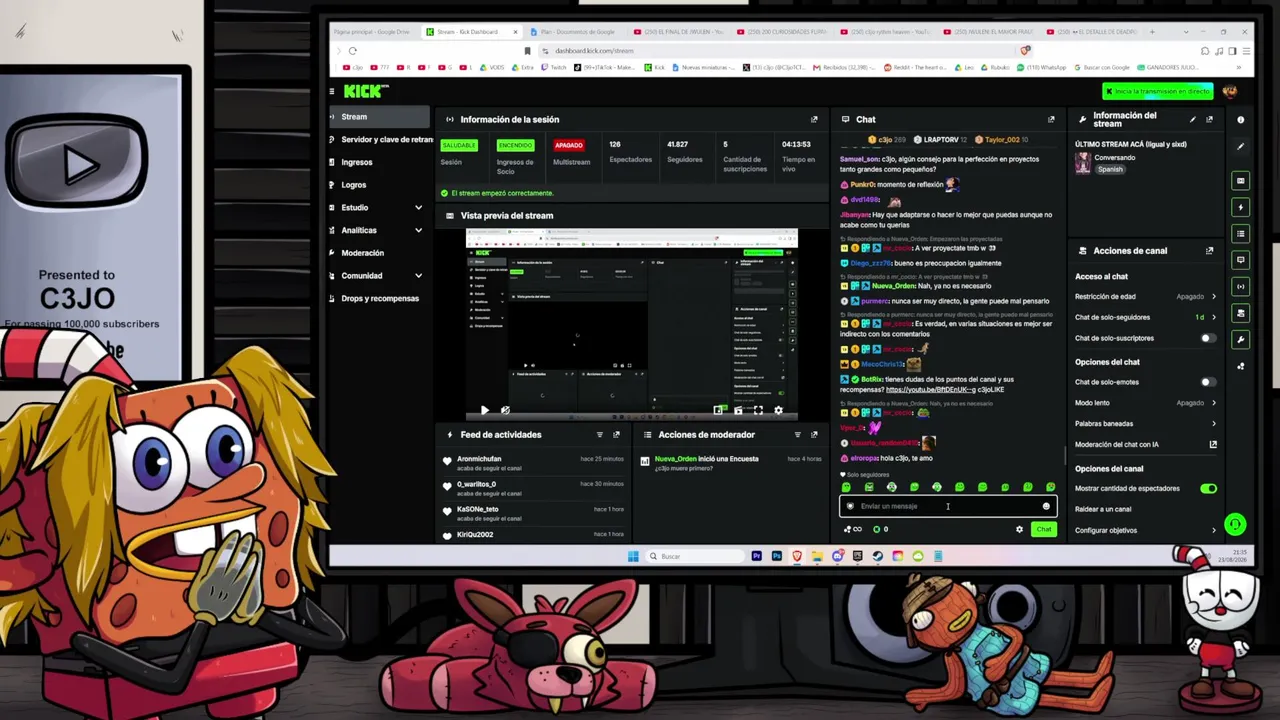Send message with the green Chat button
Screen dimensions: 1280x720
[x=1044, y=530]
